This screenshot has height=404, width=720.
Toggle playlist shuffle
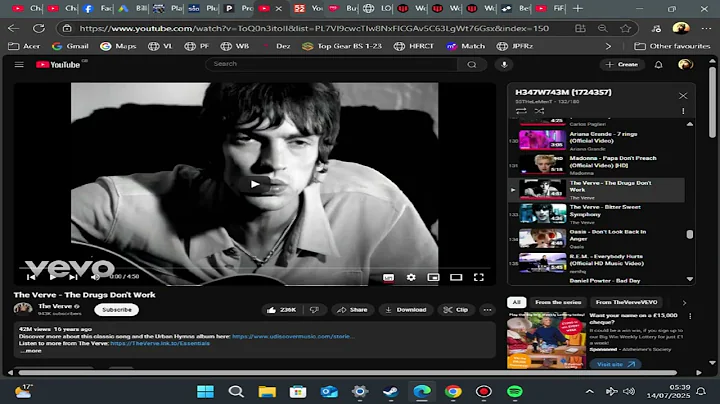pos(539,111)
